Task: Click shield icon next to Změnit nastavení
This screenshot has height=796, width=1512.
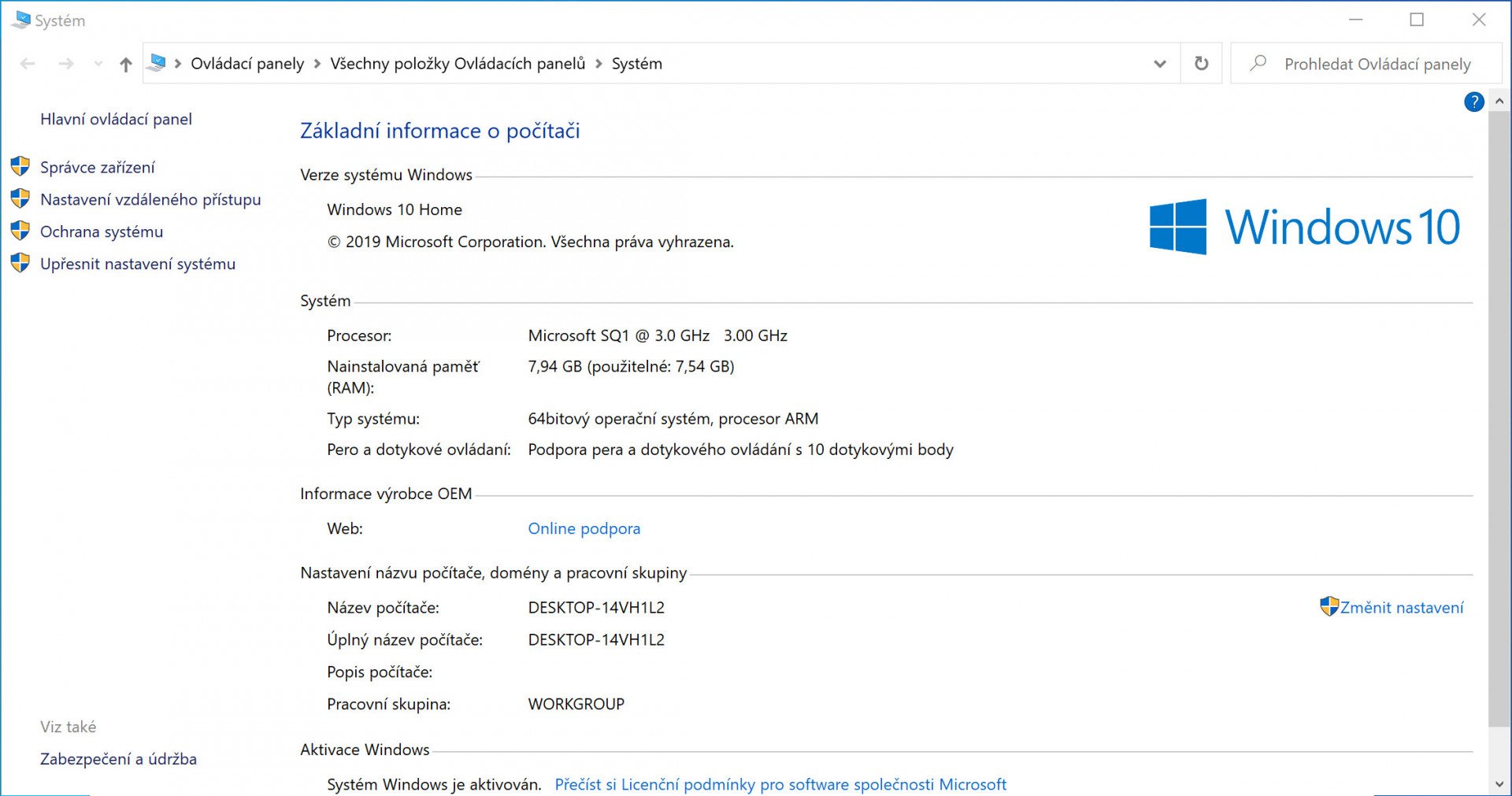Action: coord(1329,606)
